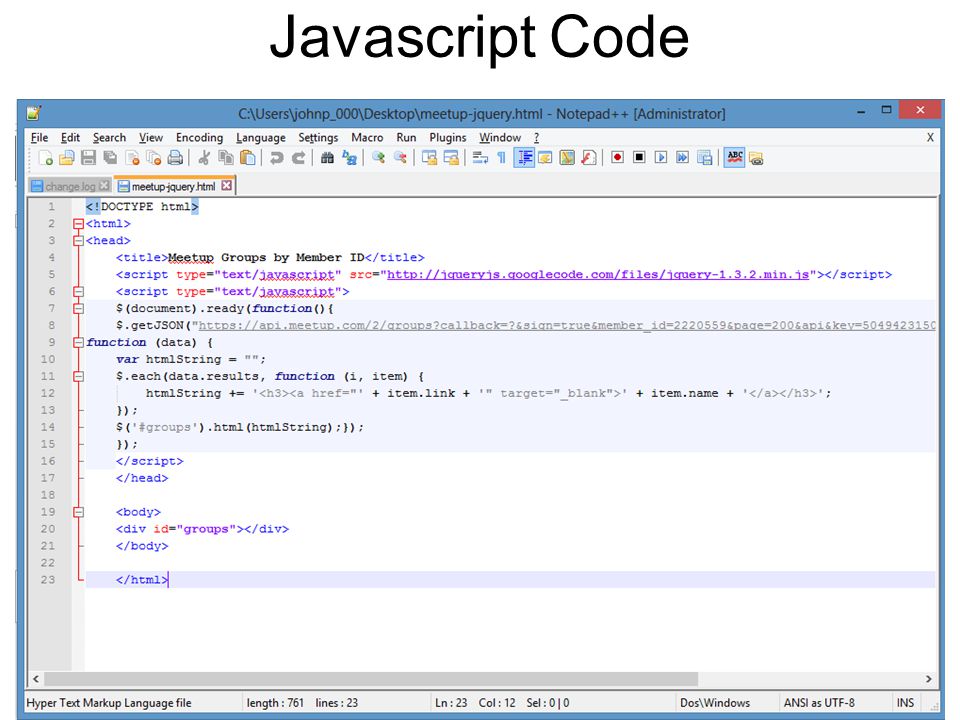
Task: Turn off ABC spell check toggle
Action: pos(735,158)
